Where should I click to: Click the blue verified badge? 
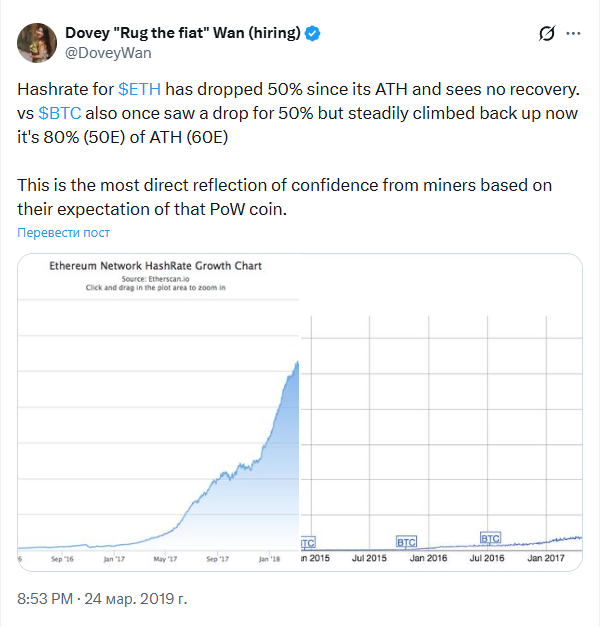(x=313, y=33)
